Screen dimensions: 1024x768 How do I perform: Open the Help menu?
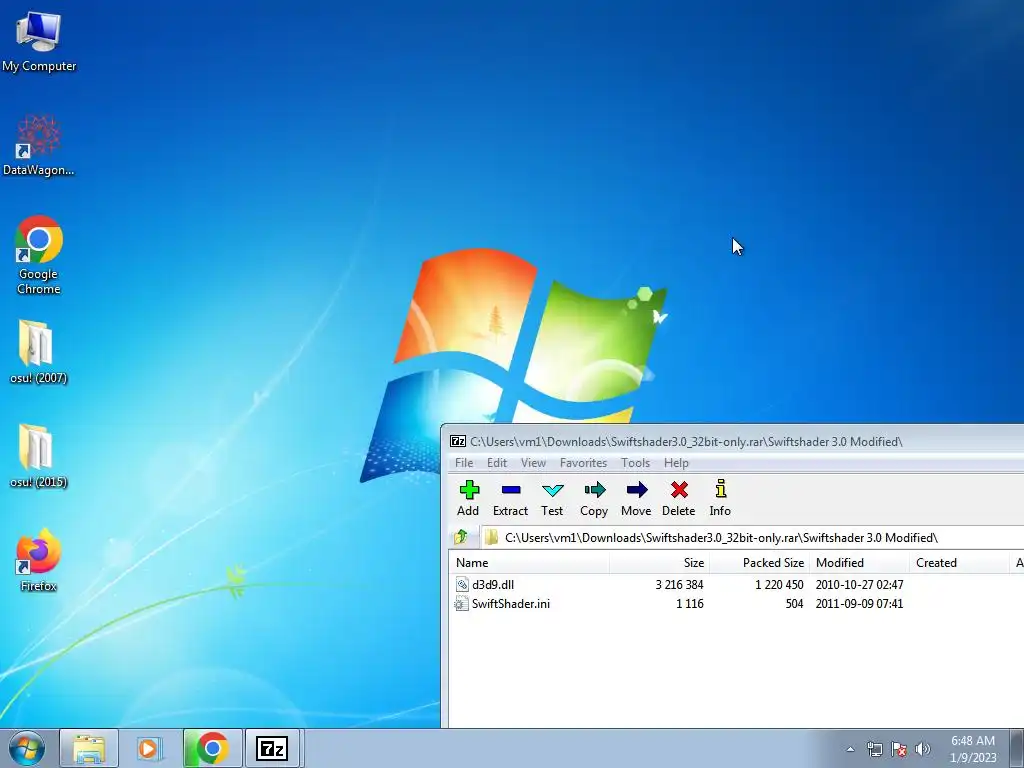click(x=677, y=462)
